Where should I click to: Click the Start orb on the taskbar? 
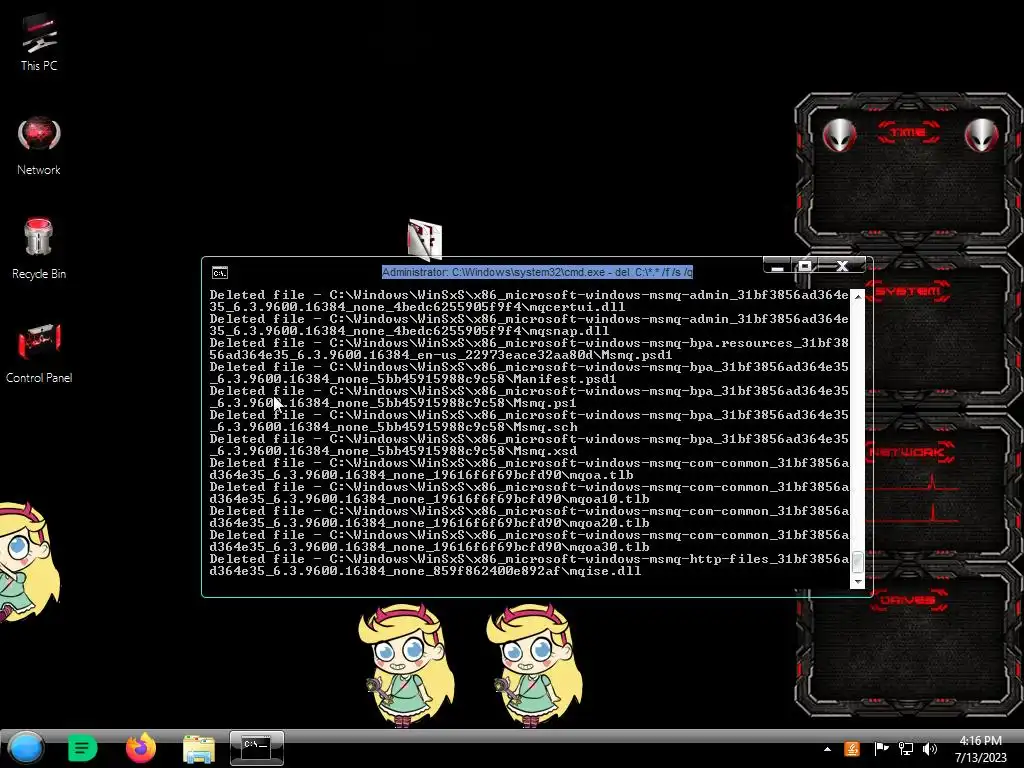point(26,748)
